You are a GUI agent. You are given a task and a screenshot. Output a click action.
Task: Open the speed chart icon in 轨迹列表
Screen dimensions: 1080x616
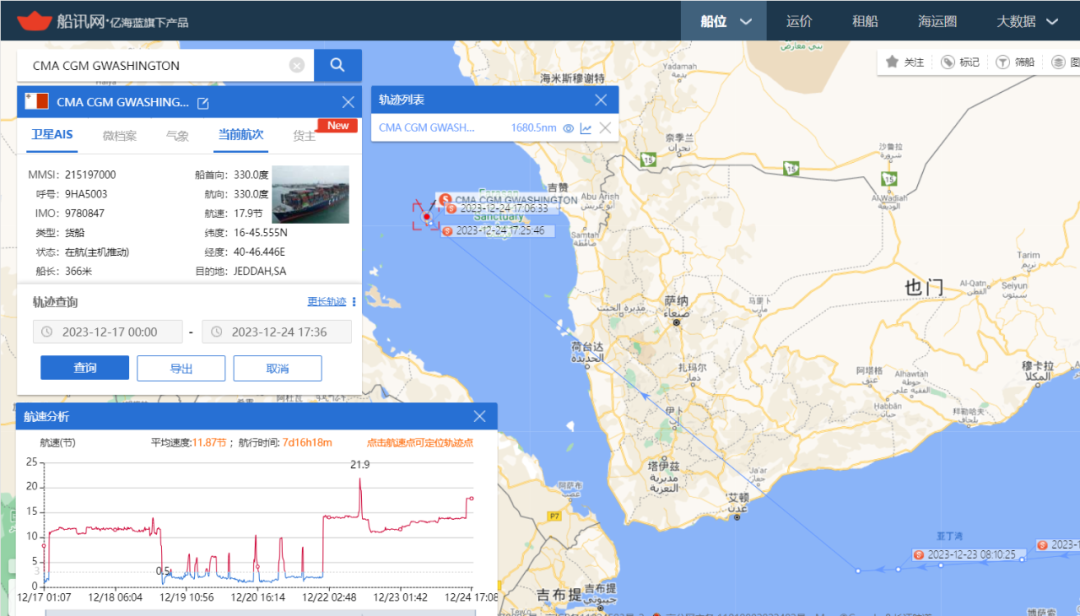pos(586,128)
